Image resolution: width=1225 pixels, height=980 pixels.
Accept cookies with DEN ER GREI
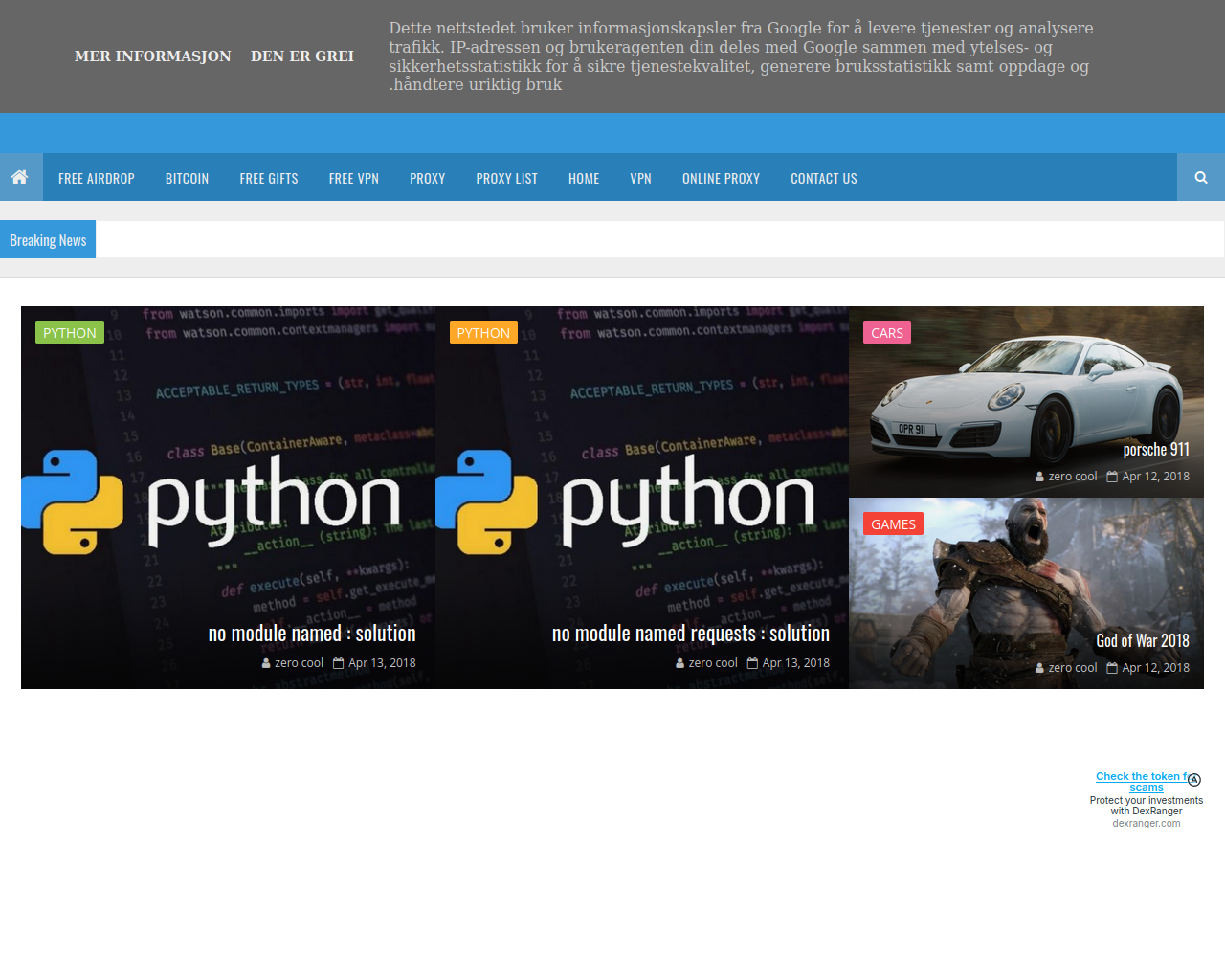pos(302,56)
